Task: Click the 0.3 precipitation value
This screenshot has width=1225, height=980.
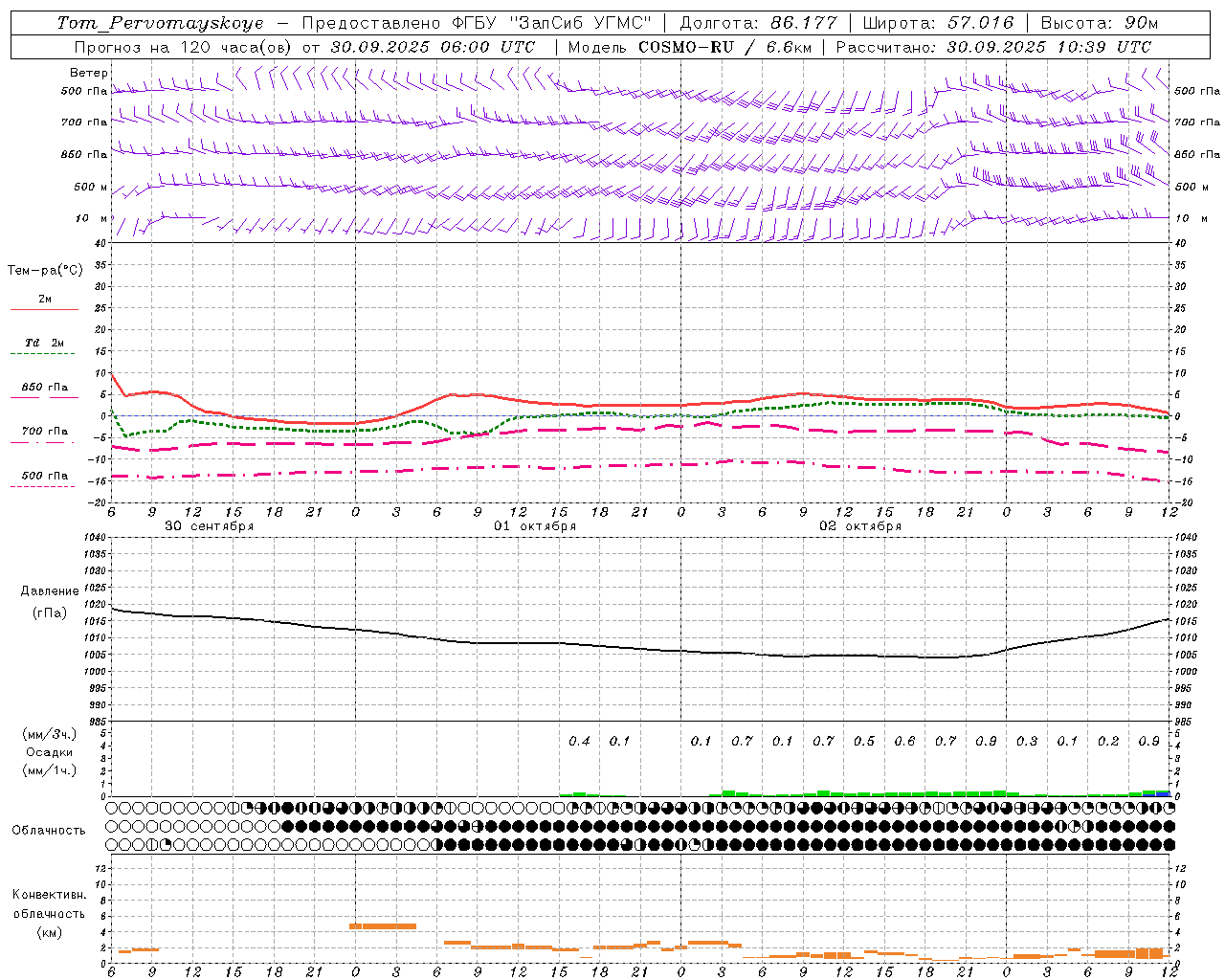Action: tap(1027, 742)
